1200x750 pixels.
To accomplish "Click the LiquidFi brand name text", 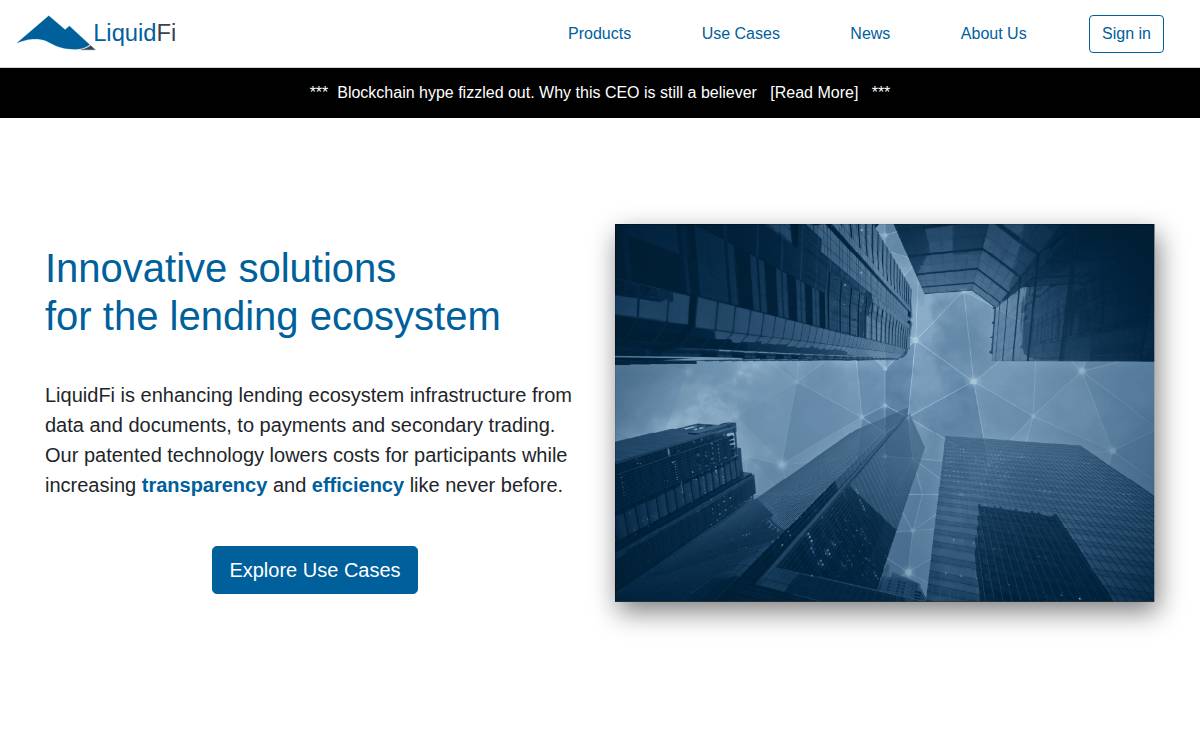I will click(x=135, y=33).
